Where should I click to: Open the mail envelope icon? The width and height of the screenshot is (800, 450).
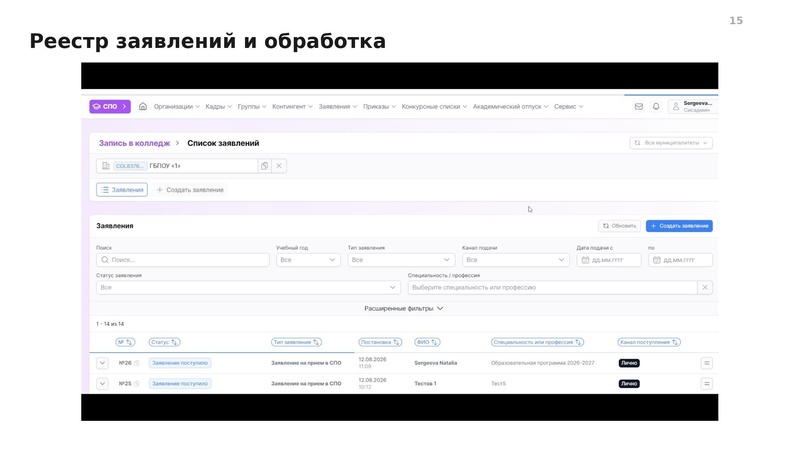pyautogui.click(x=638, y=107)
